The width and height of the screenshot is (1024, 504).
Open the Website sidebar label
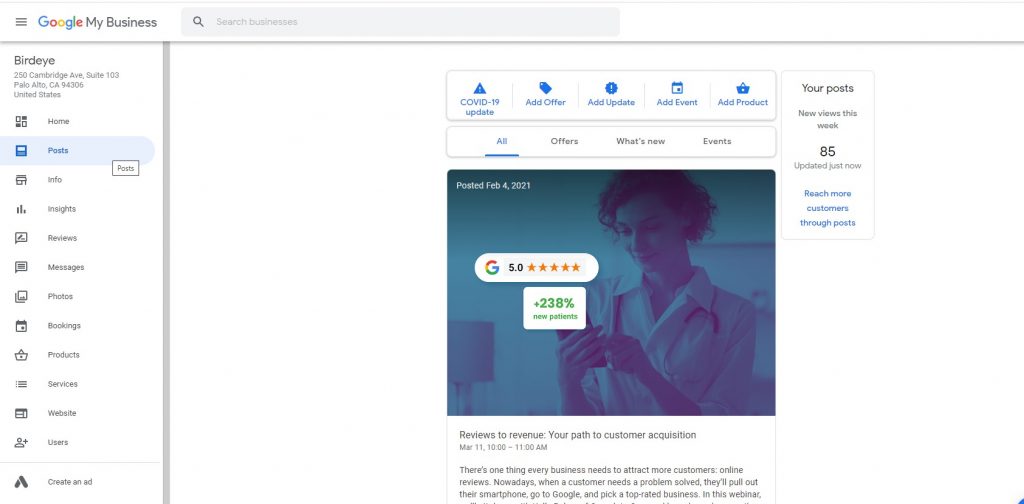(x=62, y=413)
